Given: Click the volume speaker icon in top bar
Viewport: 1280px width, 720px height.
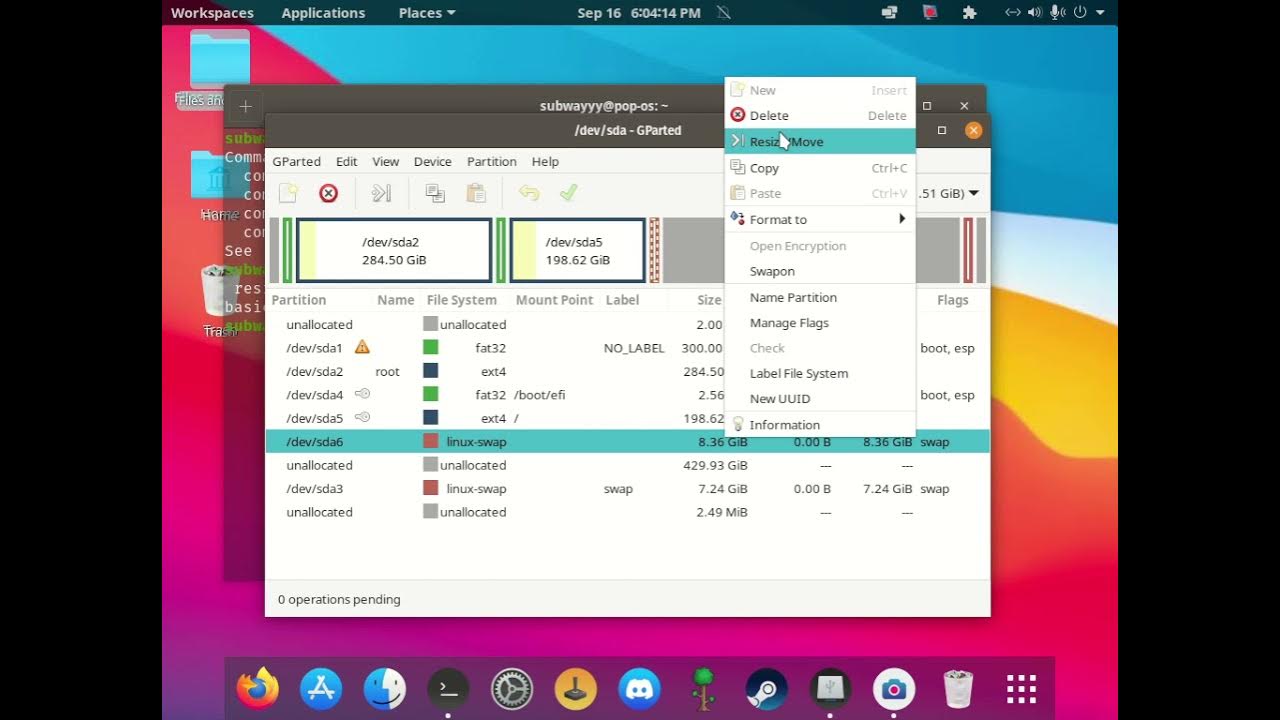Looking at the screenshot, I should [1034, 13].
